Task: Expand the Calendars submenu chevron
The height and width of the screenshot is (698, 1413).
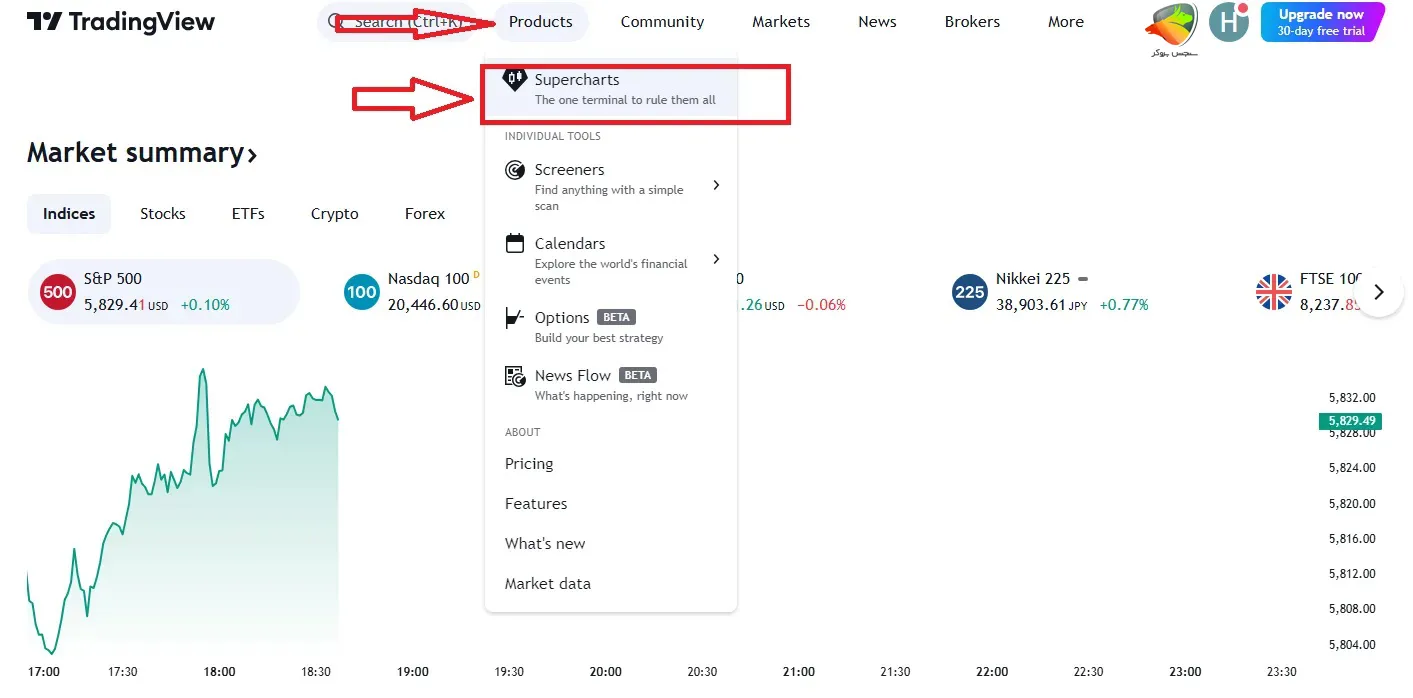Action: (x=716, y=259)
